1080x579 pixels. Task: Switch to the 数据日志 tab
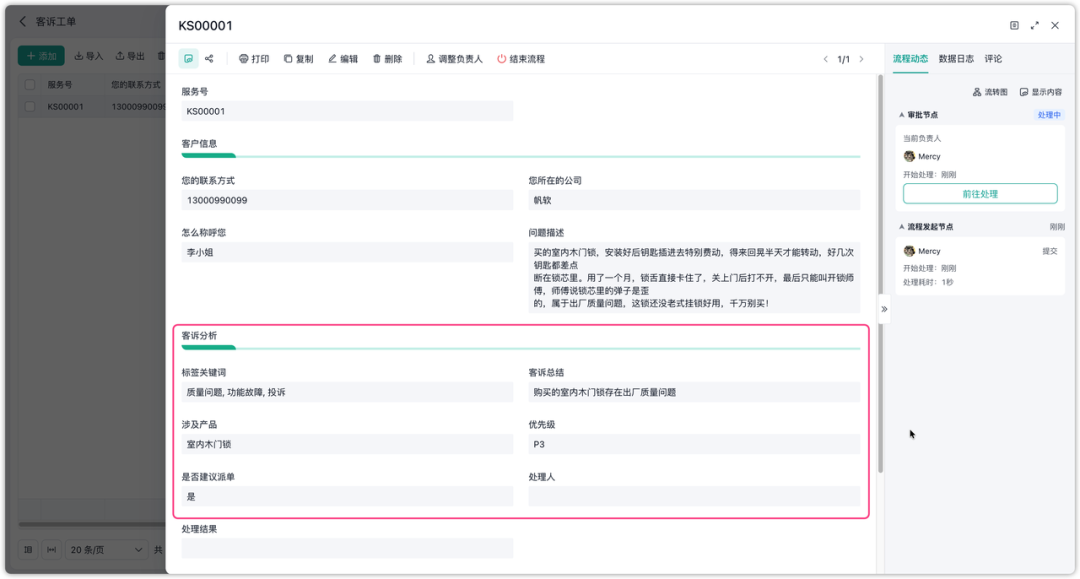[956, 59]
